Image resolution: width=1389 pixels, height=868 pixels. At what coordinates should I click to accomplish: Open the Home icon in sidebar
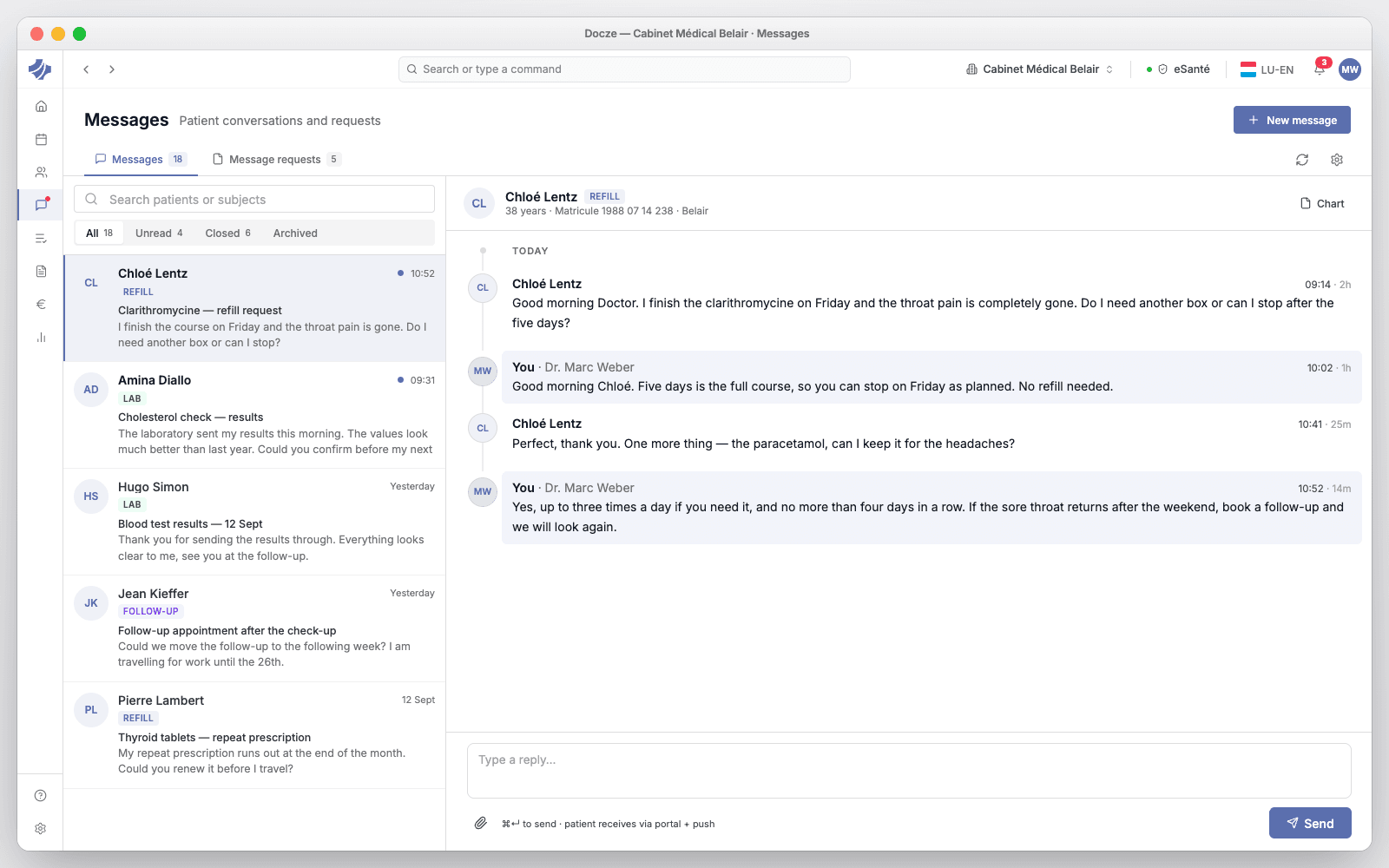point(41,106)
